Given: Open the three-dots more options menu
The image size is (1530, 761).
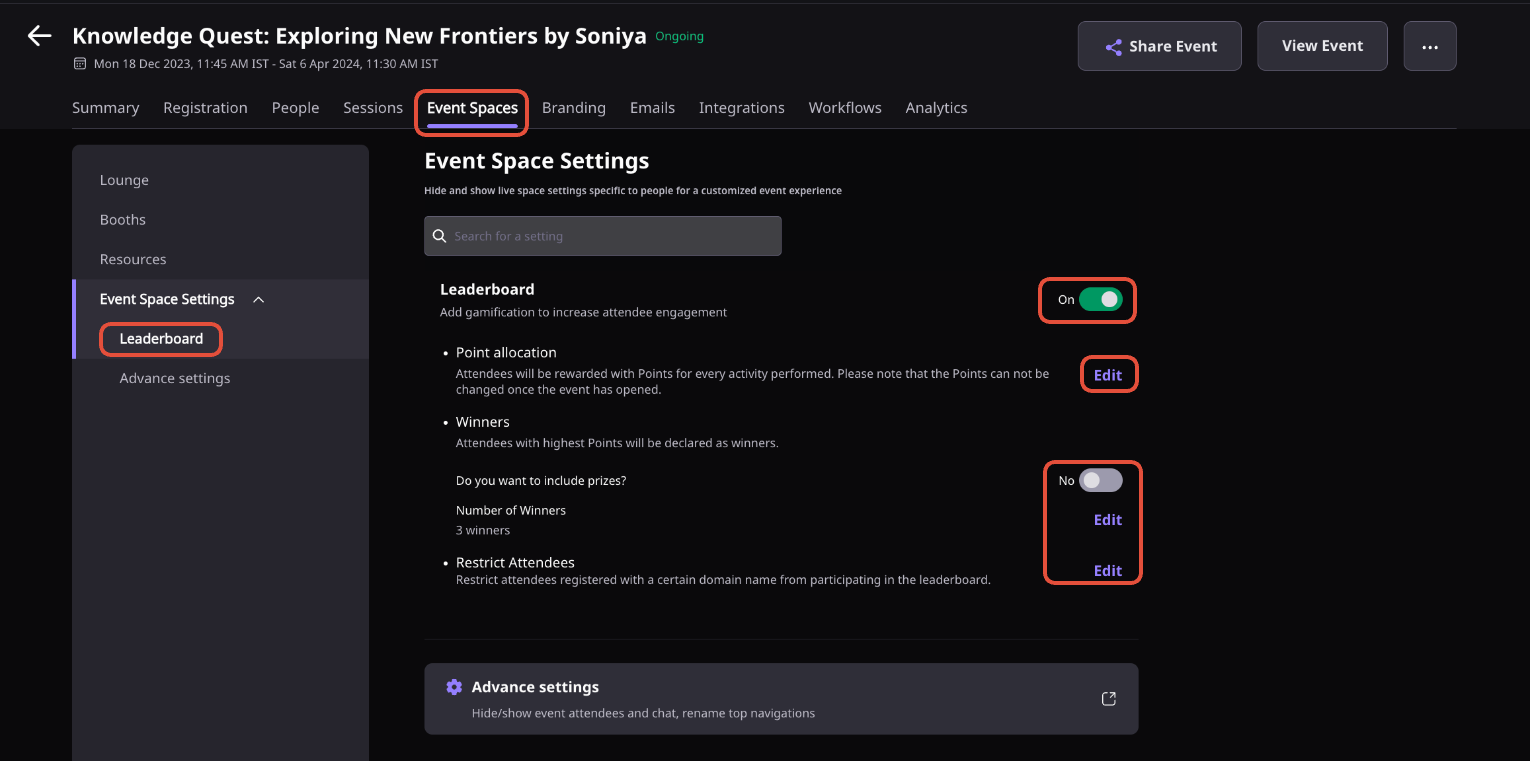Looking at the screenshot, I should tap(1430, 46).
